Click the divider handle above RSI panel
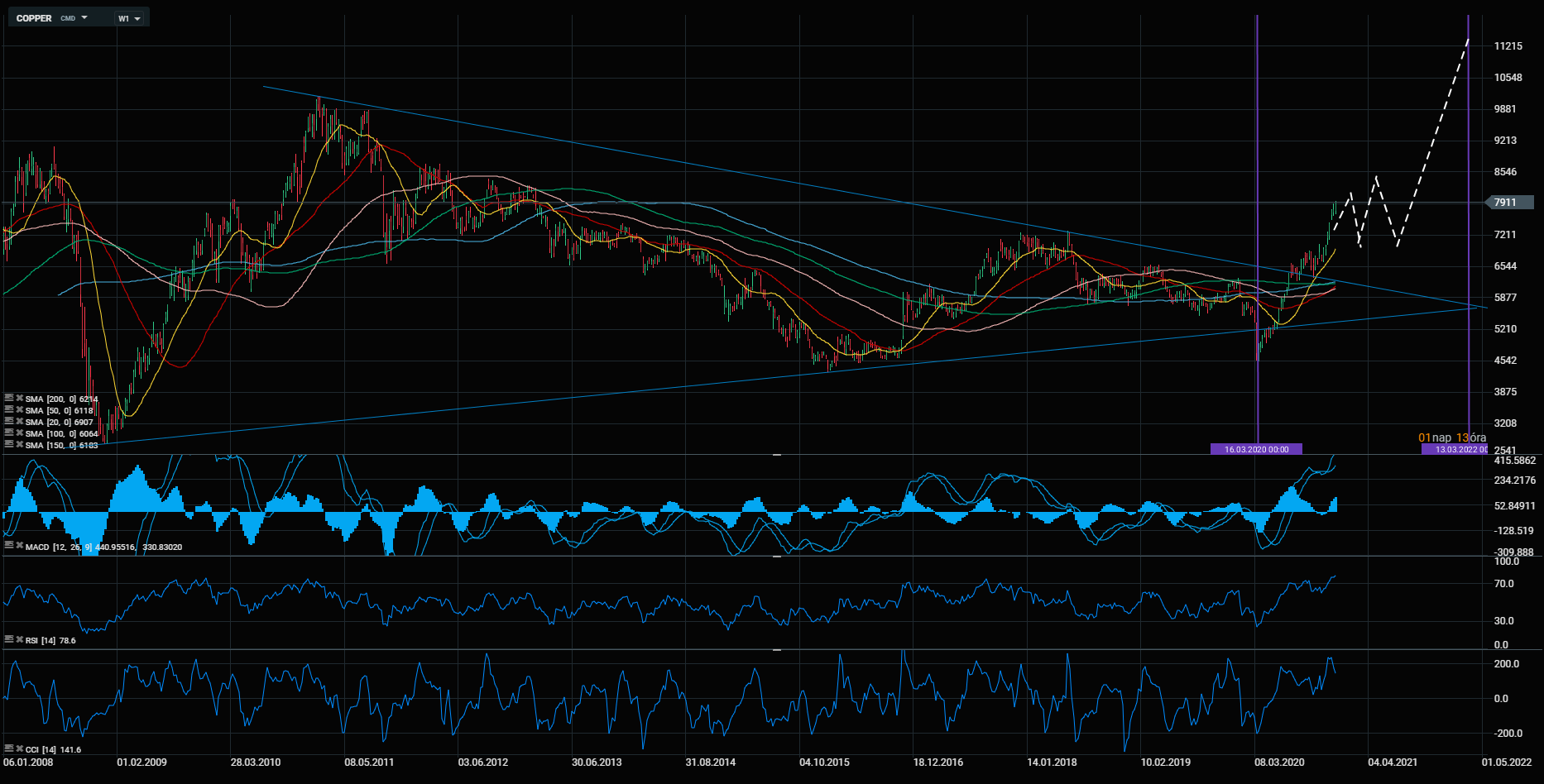The image size is (1544, 784). tap(777, 557)
